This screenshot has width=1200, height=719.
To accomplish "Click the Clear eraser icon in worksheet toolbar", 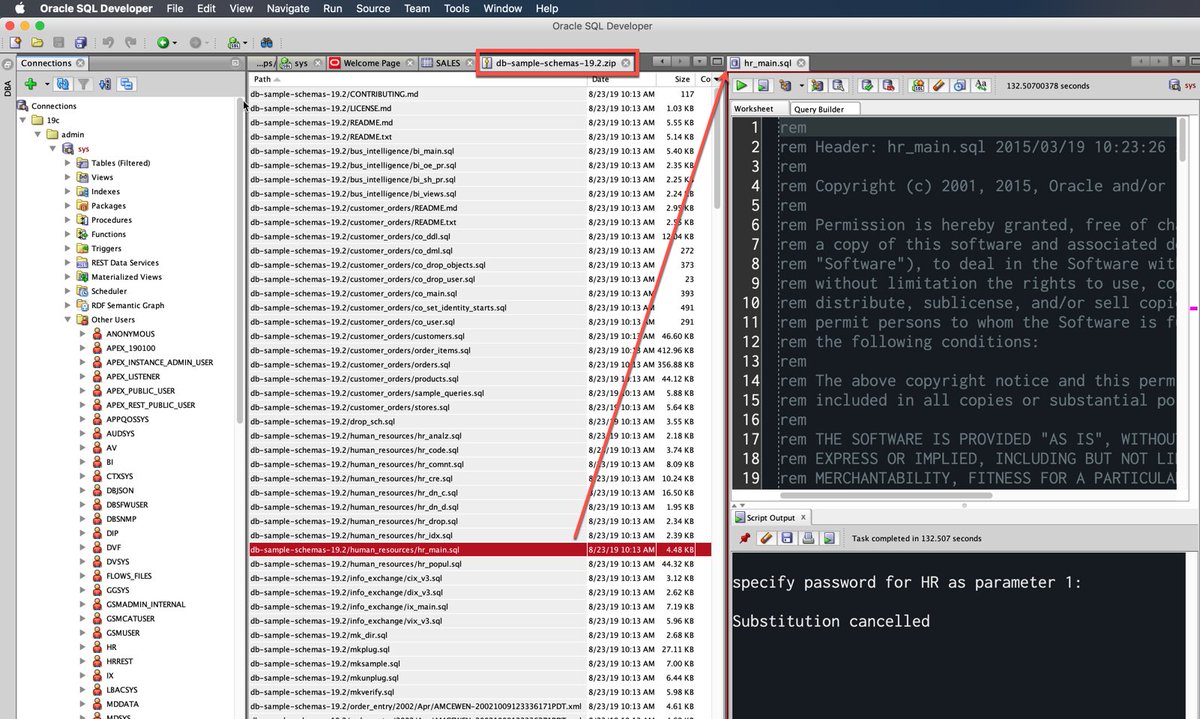I will 938,86.
